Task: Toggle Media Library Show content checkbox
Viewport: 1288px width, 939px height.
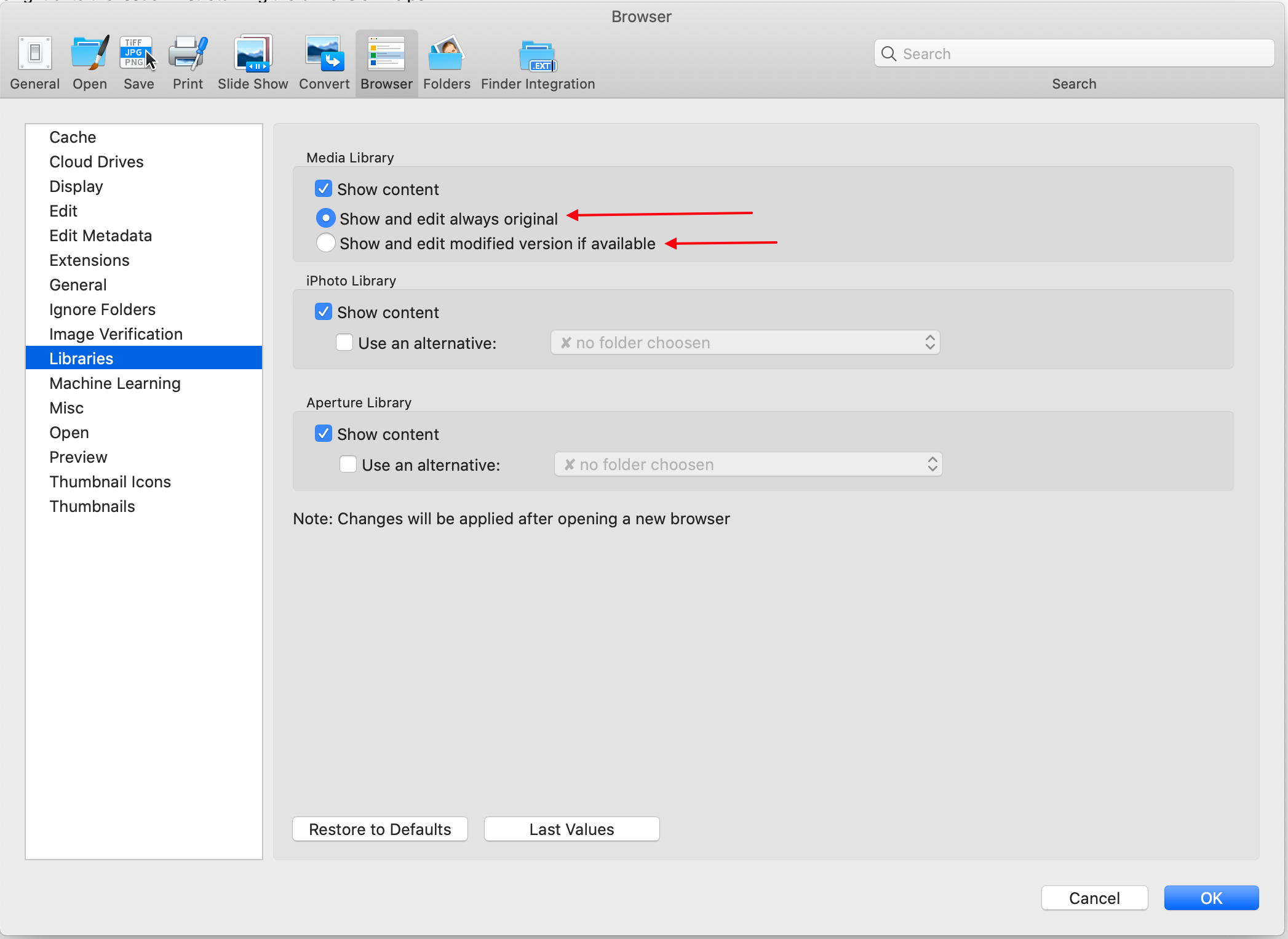Action: click(x=324, y=189)
